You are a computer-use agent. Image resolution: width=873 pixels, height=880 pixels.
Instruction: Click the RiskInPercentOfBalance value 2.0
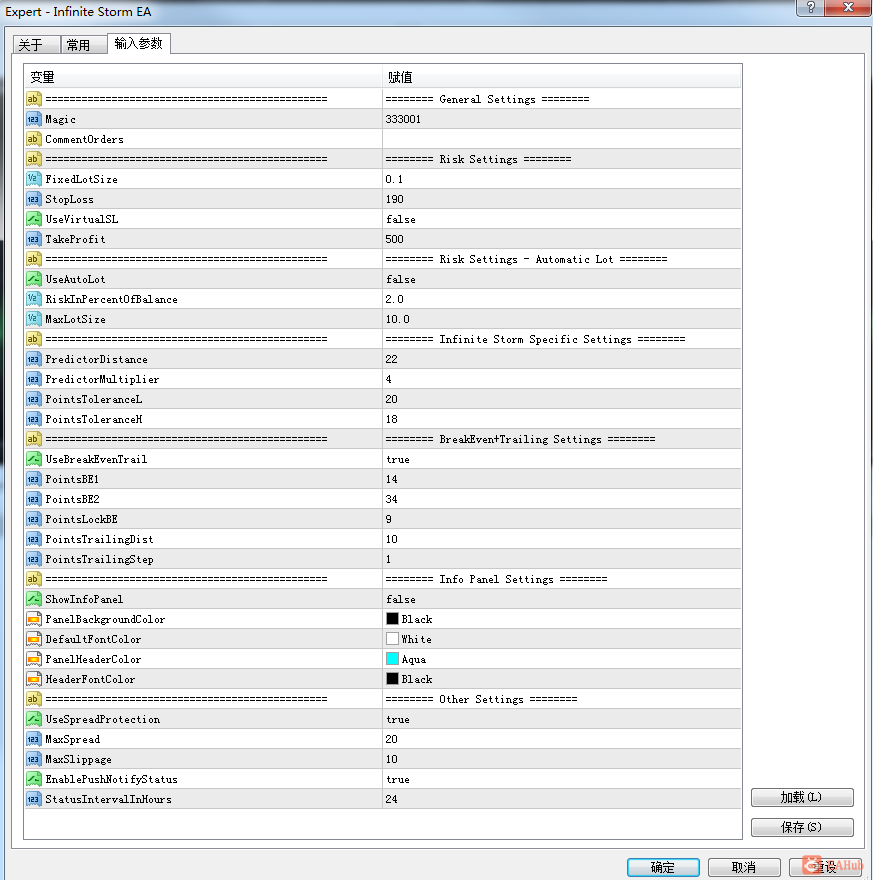pos(394,299)
